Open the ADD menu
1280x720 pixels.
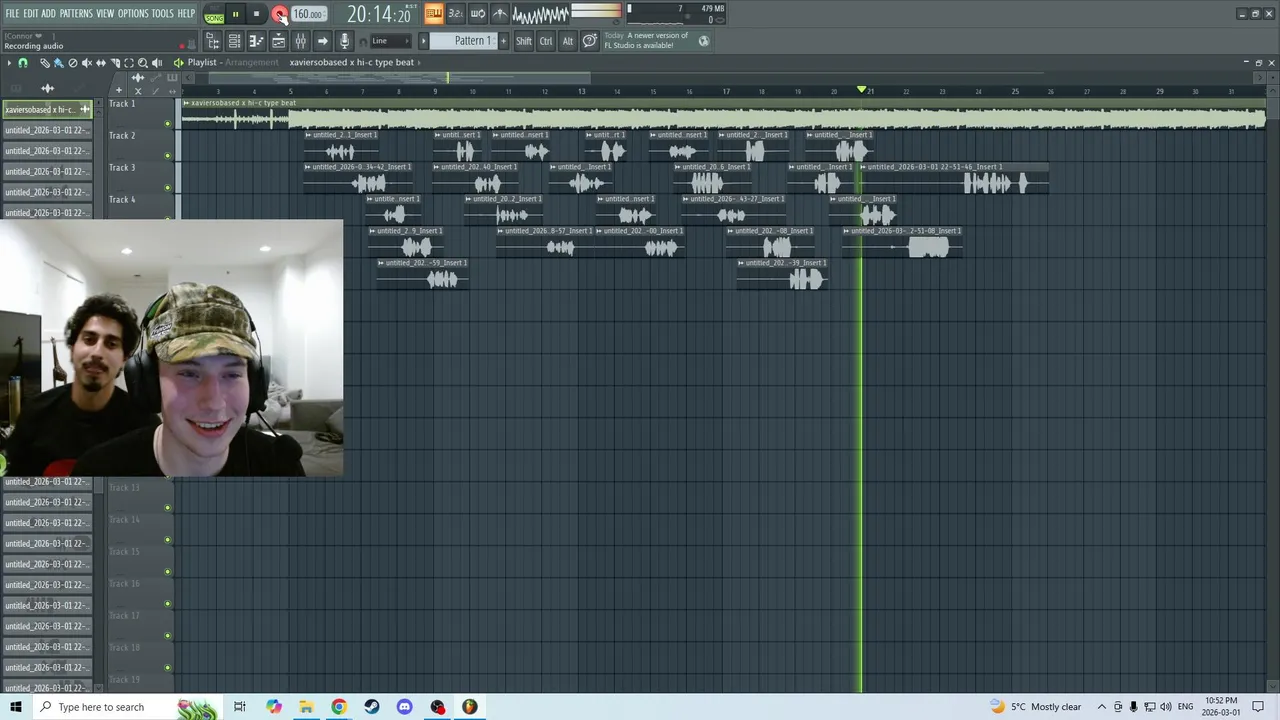pyautogui.click(x=48, y=13)
